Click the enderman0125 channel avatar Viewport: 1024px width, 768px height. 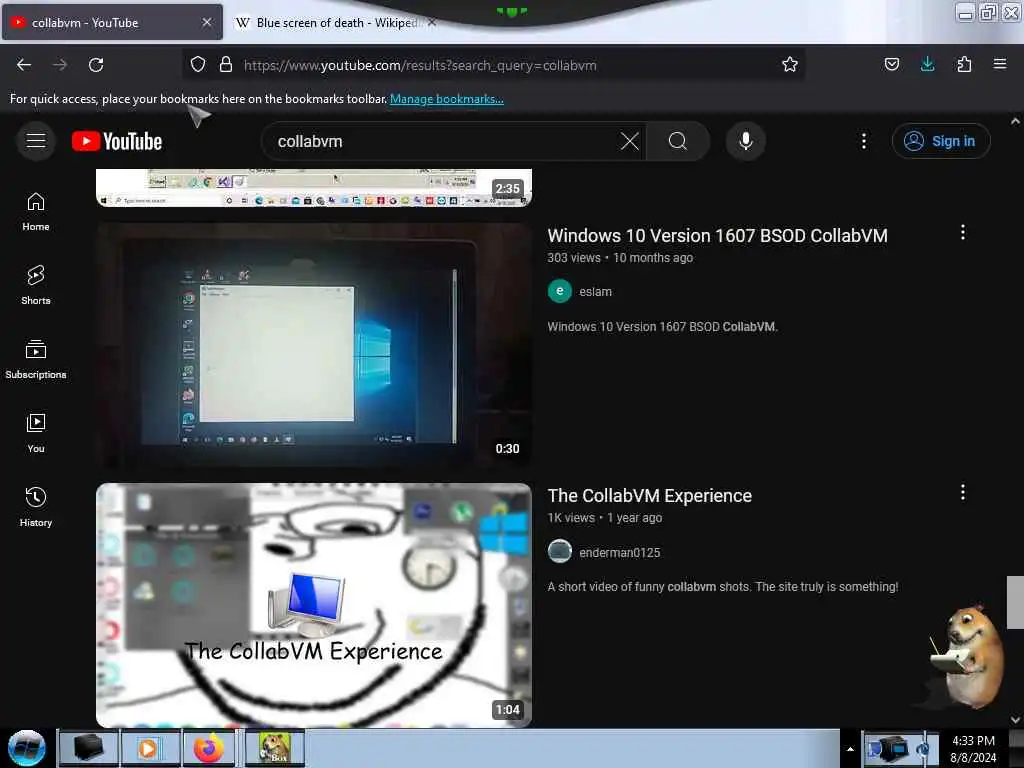coord(560,551)
